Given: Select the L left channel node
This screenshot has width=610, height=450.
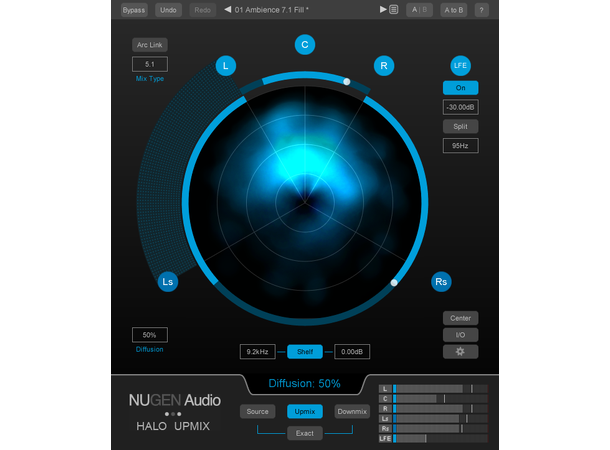Looking at the screenshot, I should click(x=226, y=66).
